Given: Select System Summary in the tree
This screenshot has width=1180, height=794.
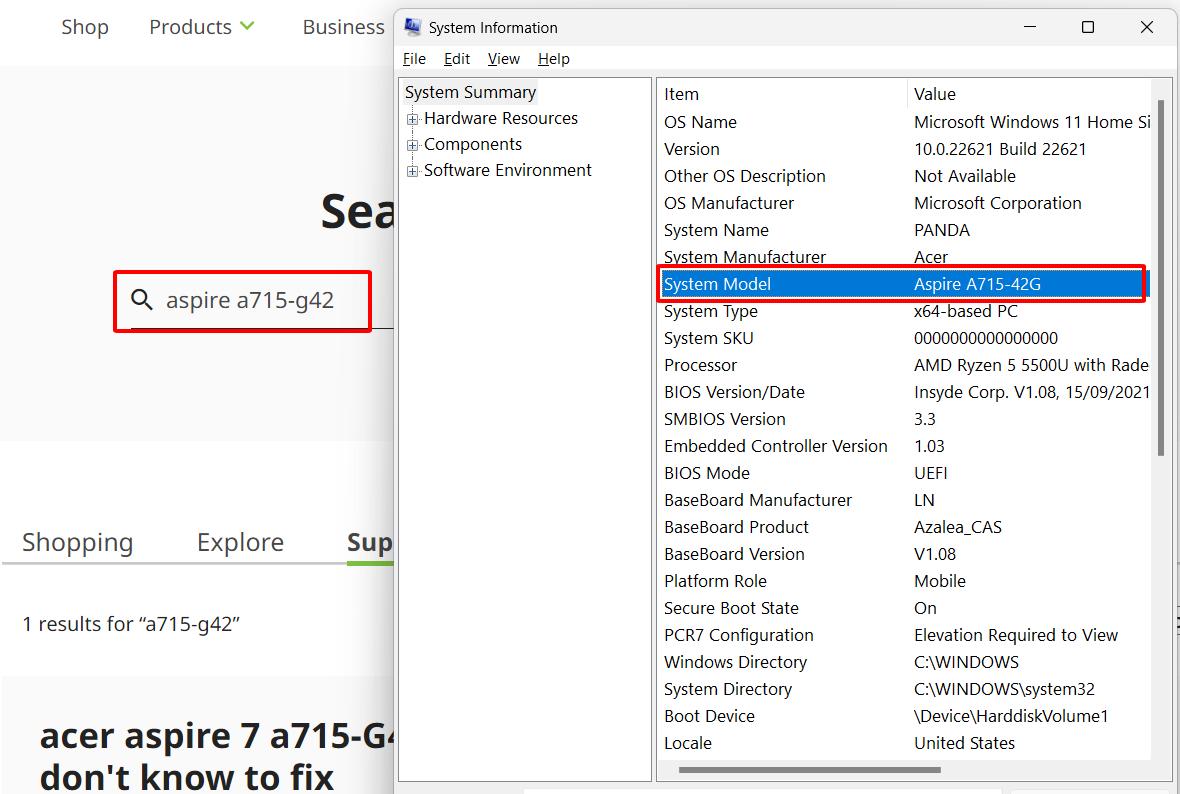Looking at the screenshot, I should (x=470, y=92).
